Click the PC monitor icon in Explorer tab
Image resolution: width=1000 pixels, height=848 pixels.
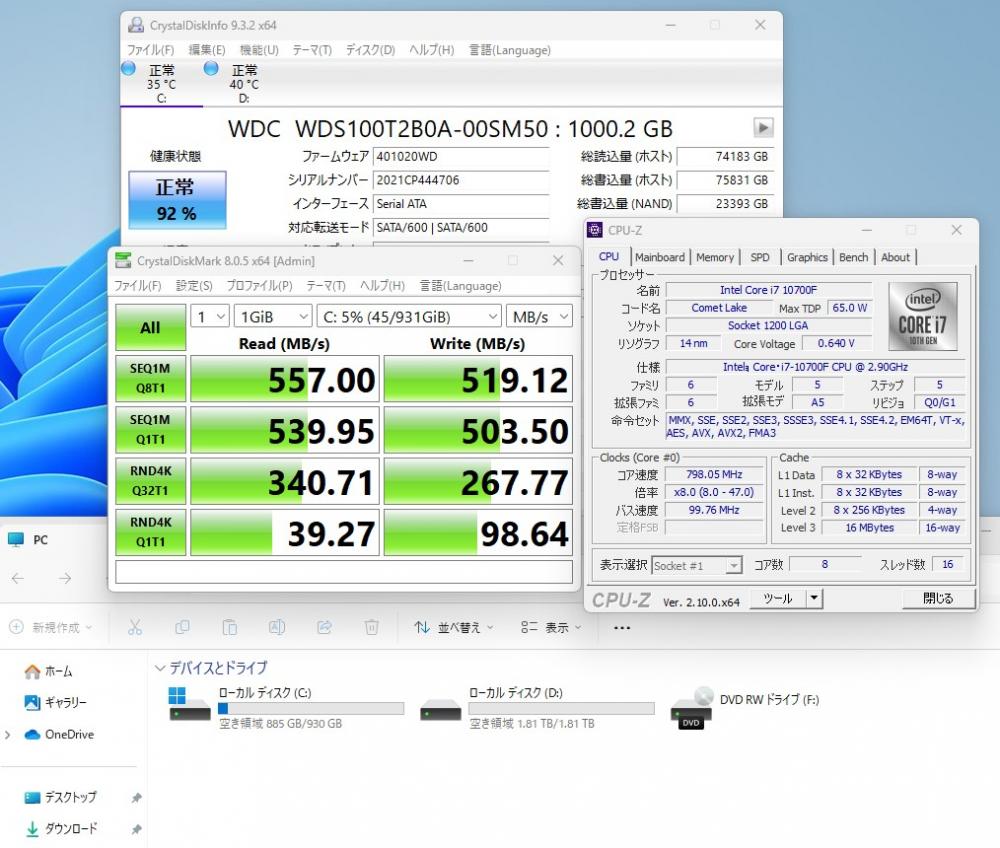[x=16, y=539]
